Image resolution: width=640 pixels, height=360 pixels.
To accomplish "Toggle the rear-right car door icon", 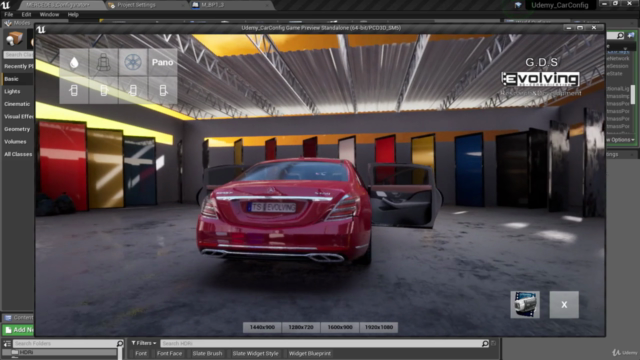I will point(162,90).
